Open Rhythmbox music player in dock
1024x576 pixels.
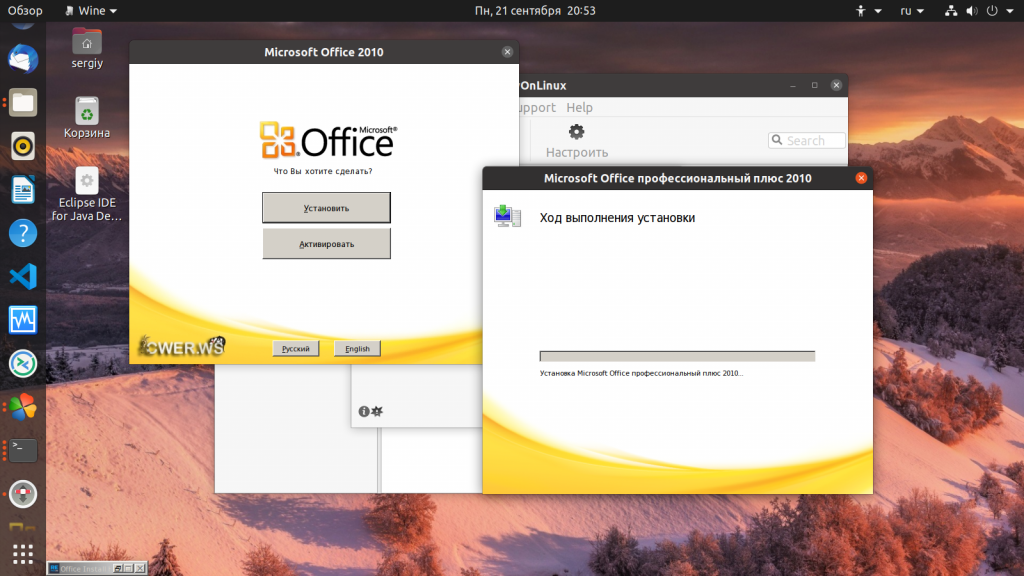(23, 146)
